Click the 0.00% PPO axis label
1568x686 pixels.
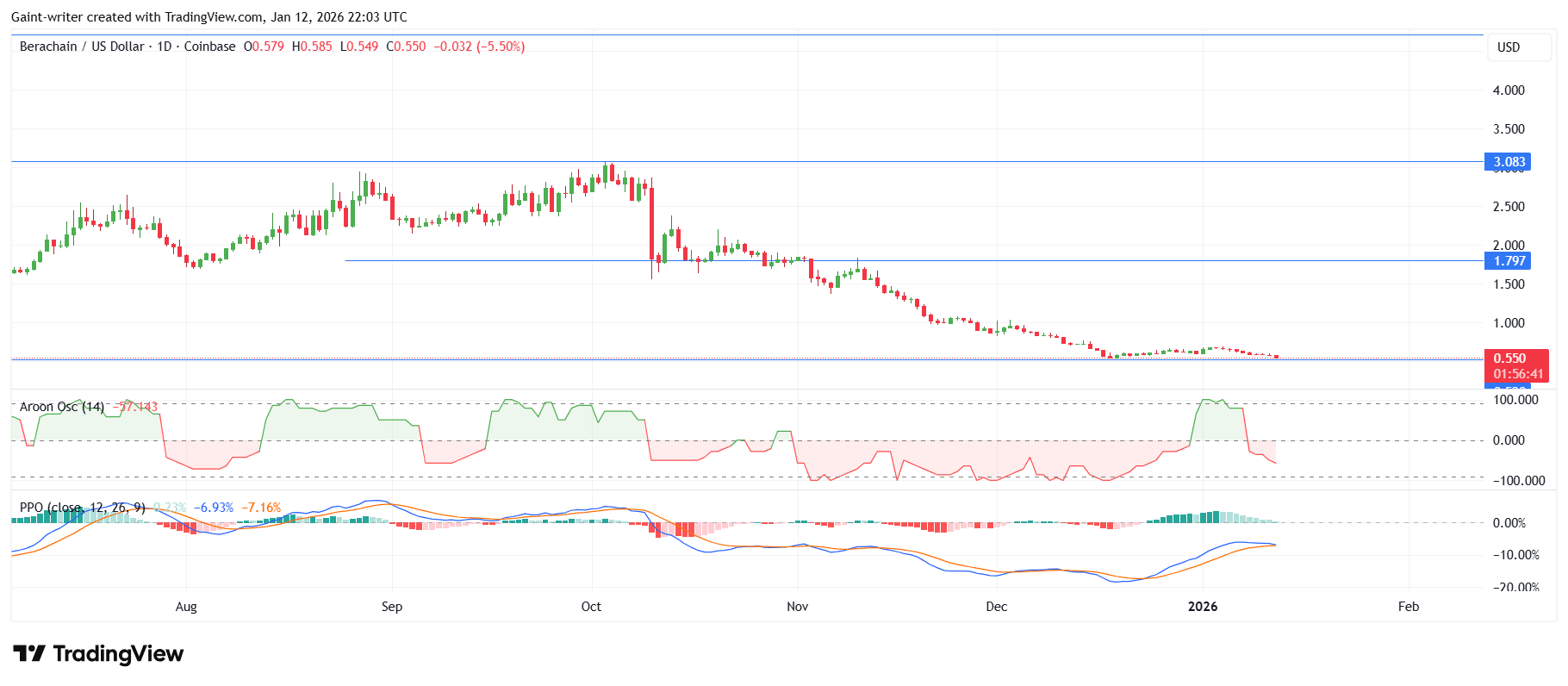tap(1509, 523)
